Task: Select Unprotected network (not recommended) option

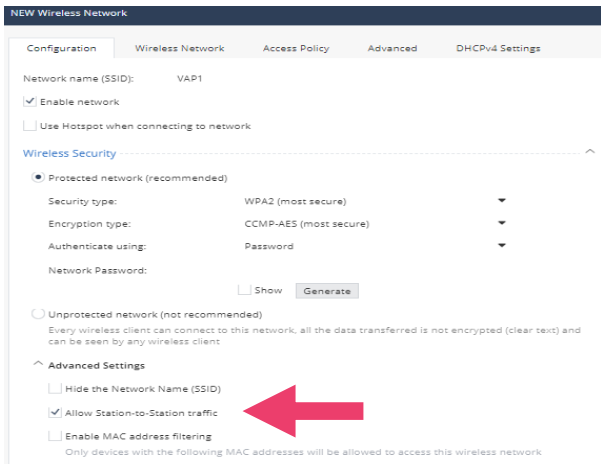Action: pos(39,314)
